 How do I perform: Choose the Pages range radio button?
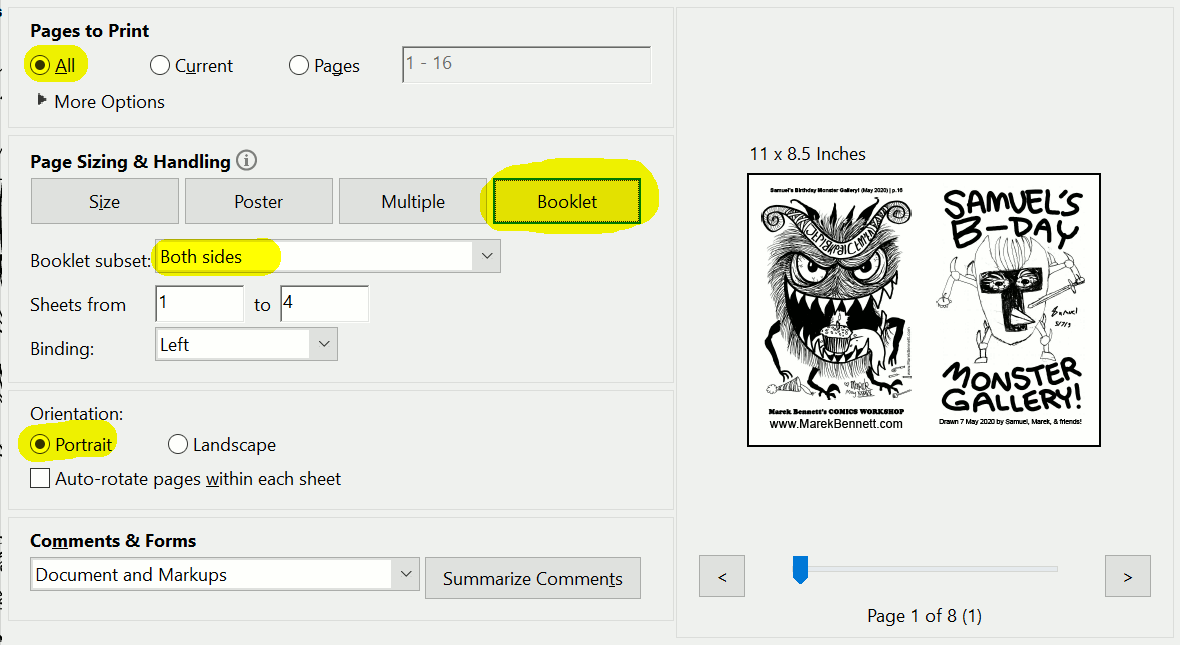click(299, 66)
